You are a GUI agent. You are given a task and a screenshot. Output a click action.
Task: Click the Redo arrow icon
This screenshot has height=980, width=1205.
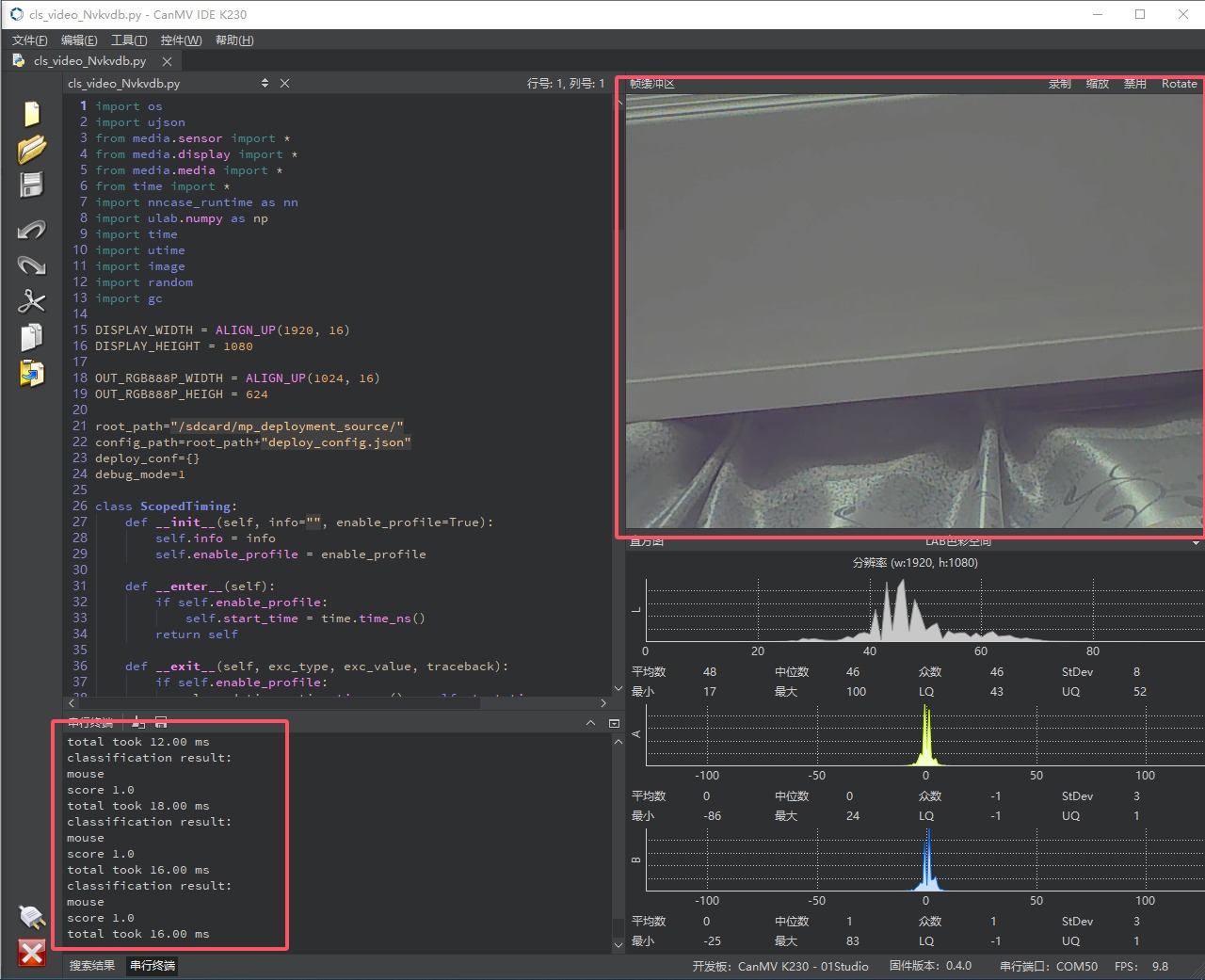(x=31, y=265)
